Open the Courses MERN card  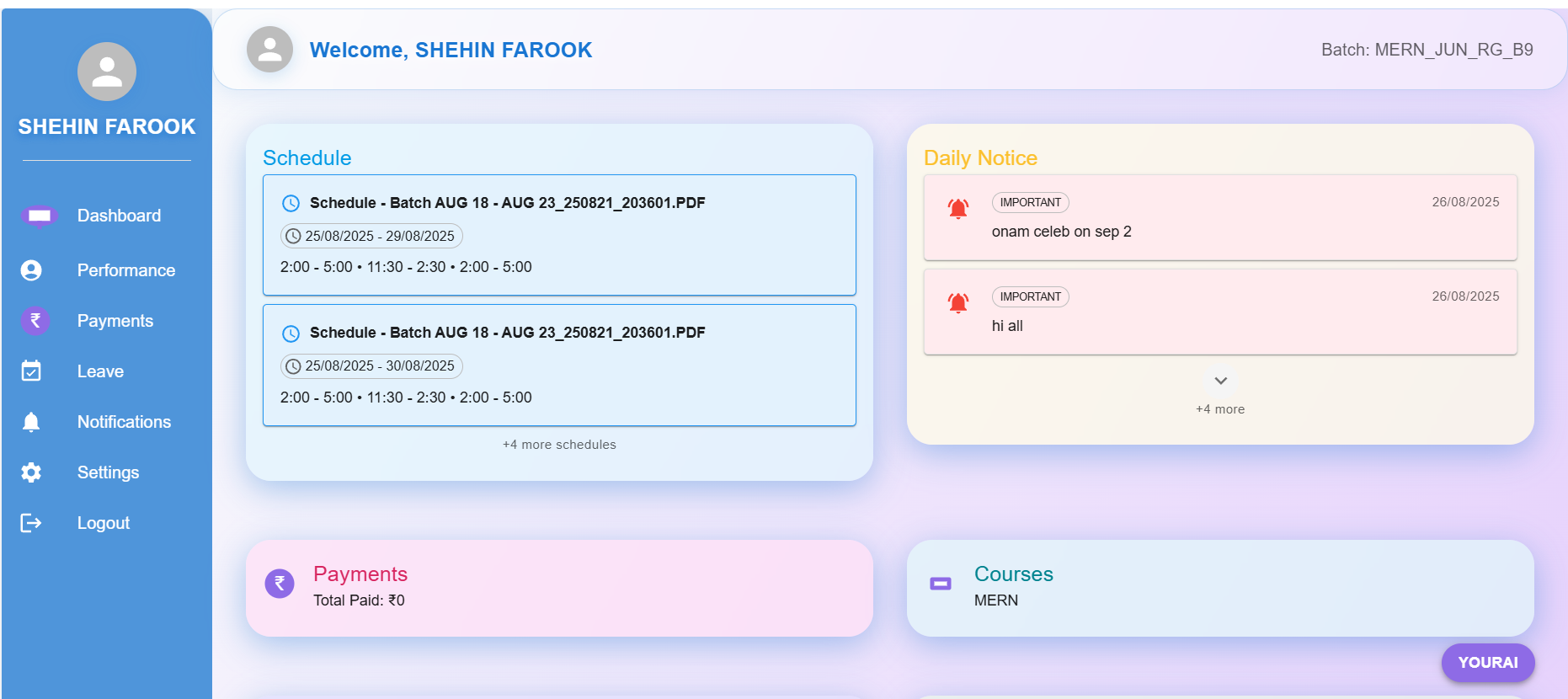[x=1219, y=588]
